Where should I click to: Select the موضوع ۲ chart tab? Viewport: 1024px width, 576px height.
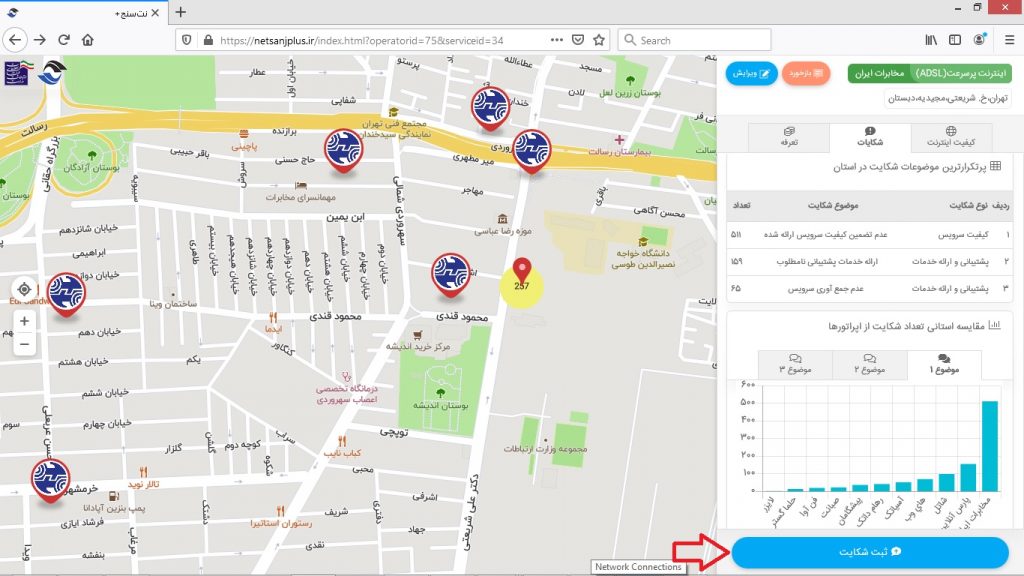pyautogui.click(x=870, y=364)
